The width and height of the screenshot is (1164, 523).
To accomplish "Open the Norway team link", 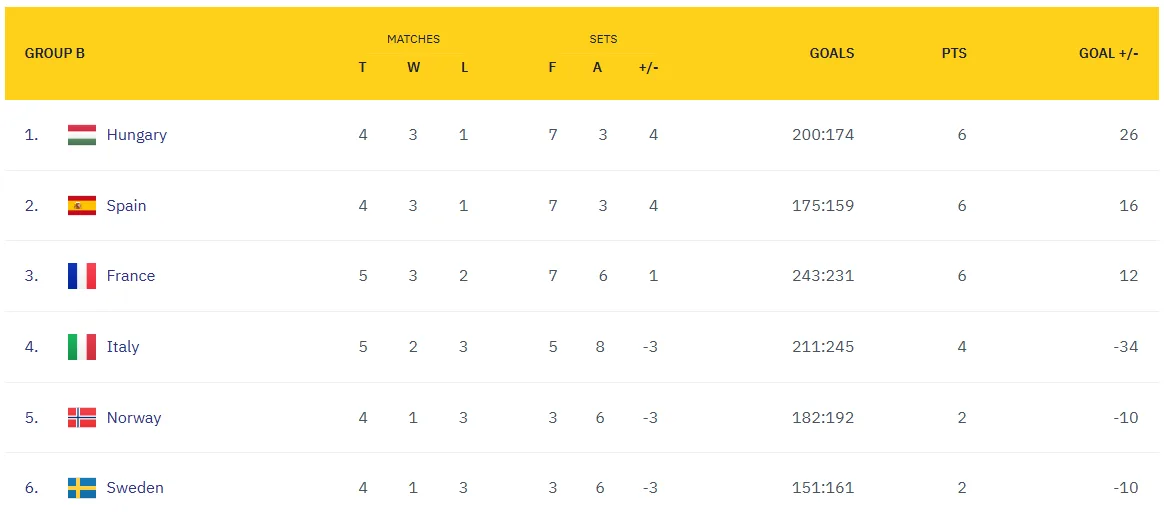I will (x=134, y=418).
